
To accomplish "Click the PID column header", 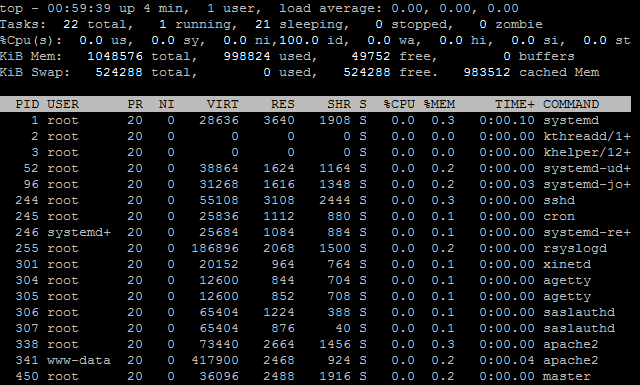I will tap(27, 104).
